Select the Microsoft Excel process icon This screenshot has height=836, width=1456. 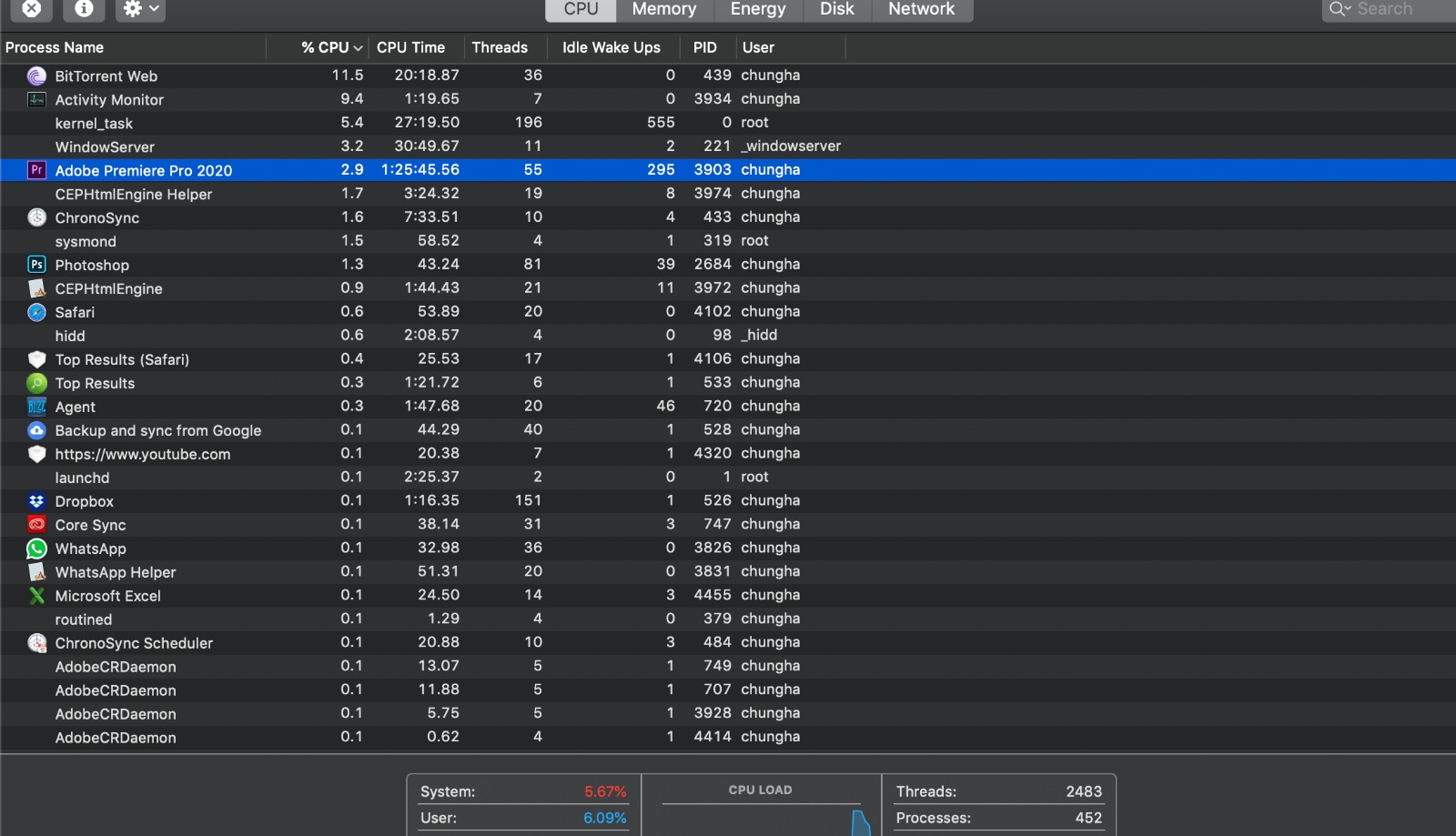[36, 596]
